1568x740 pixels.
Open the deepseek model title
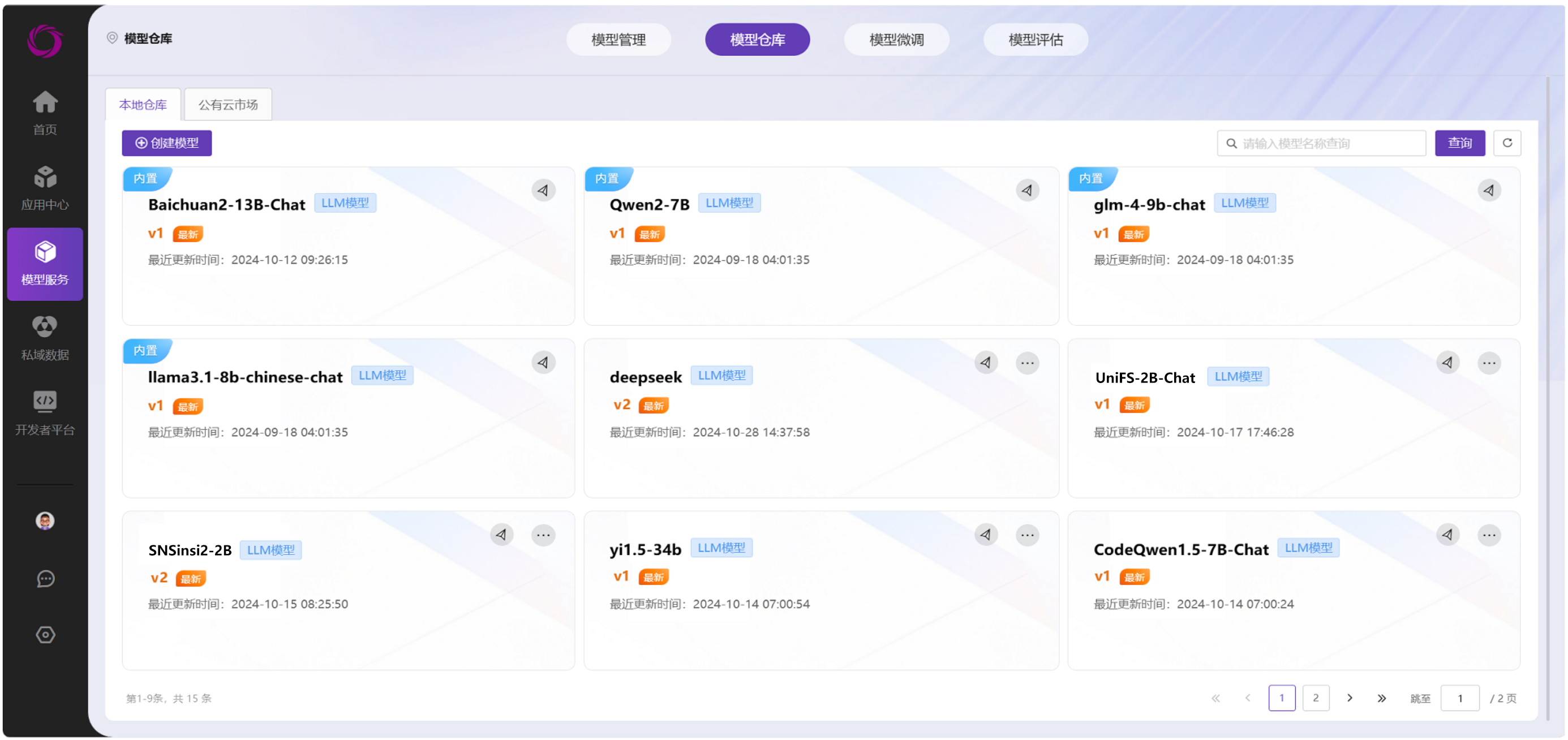tap(646, 377)
